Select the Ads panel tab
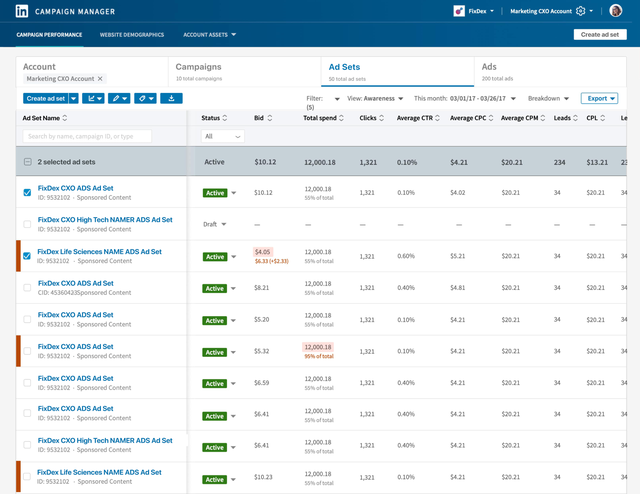 (x=550, y=72)
